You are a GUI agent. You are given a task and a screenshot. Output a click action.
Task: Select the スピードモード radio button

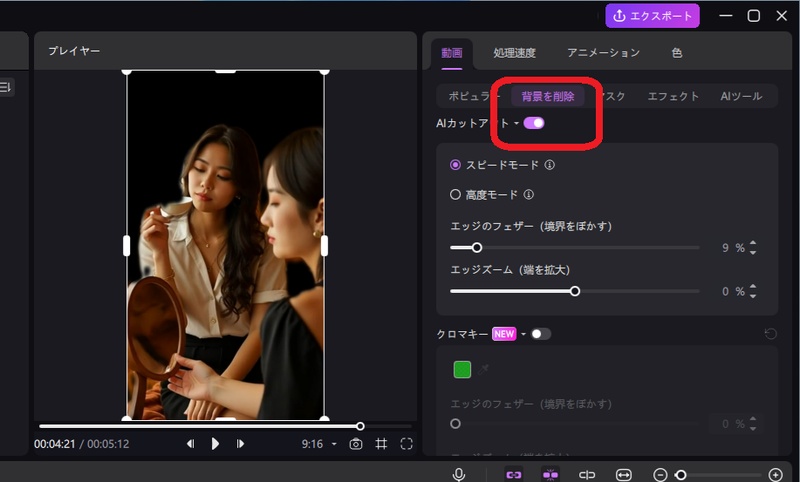(x=455, y=165)
